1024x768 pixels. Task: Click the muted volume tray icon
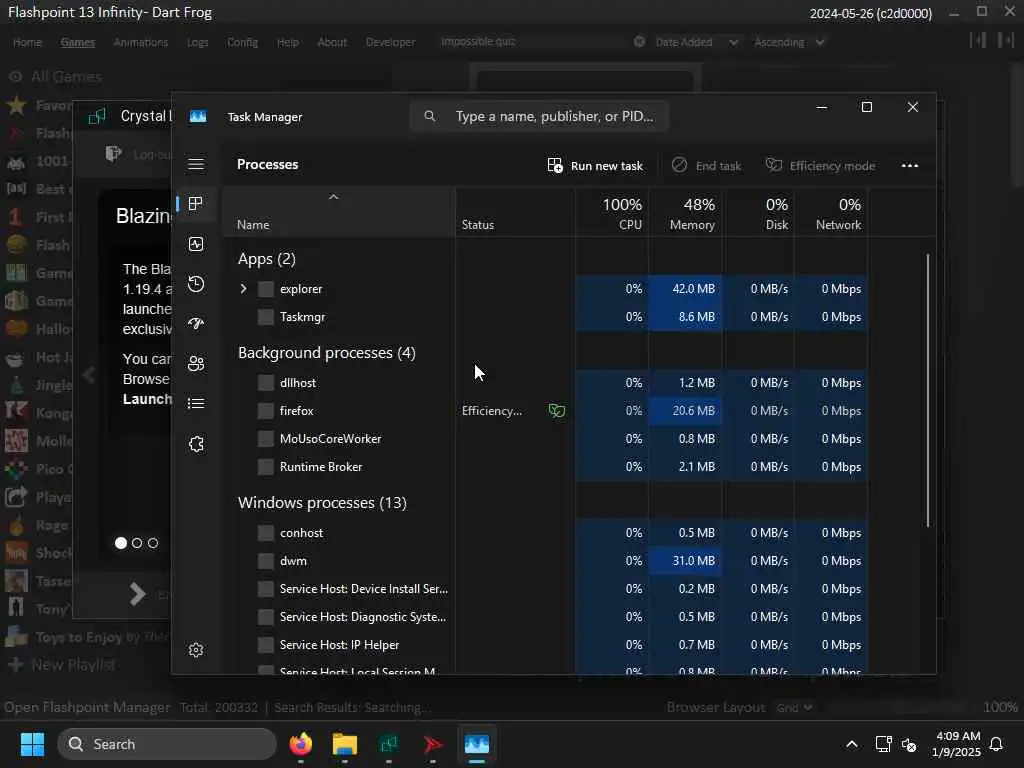[909, 744]
